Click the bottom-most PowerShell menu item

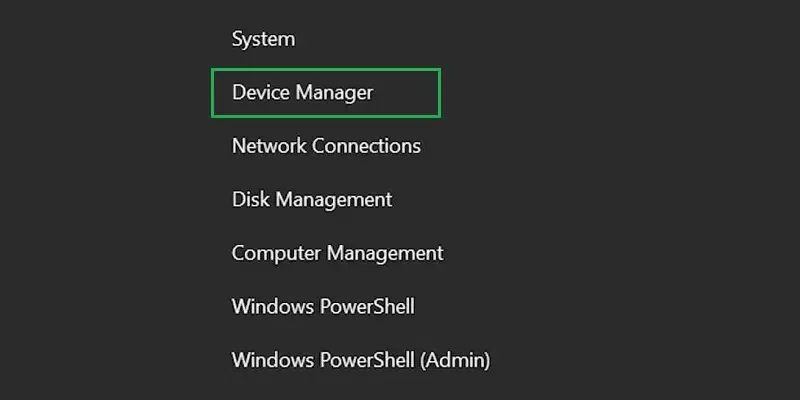tap(360, 359)
